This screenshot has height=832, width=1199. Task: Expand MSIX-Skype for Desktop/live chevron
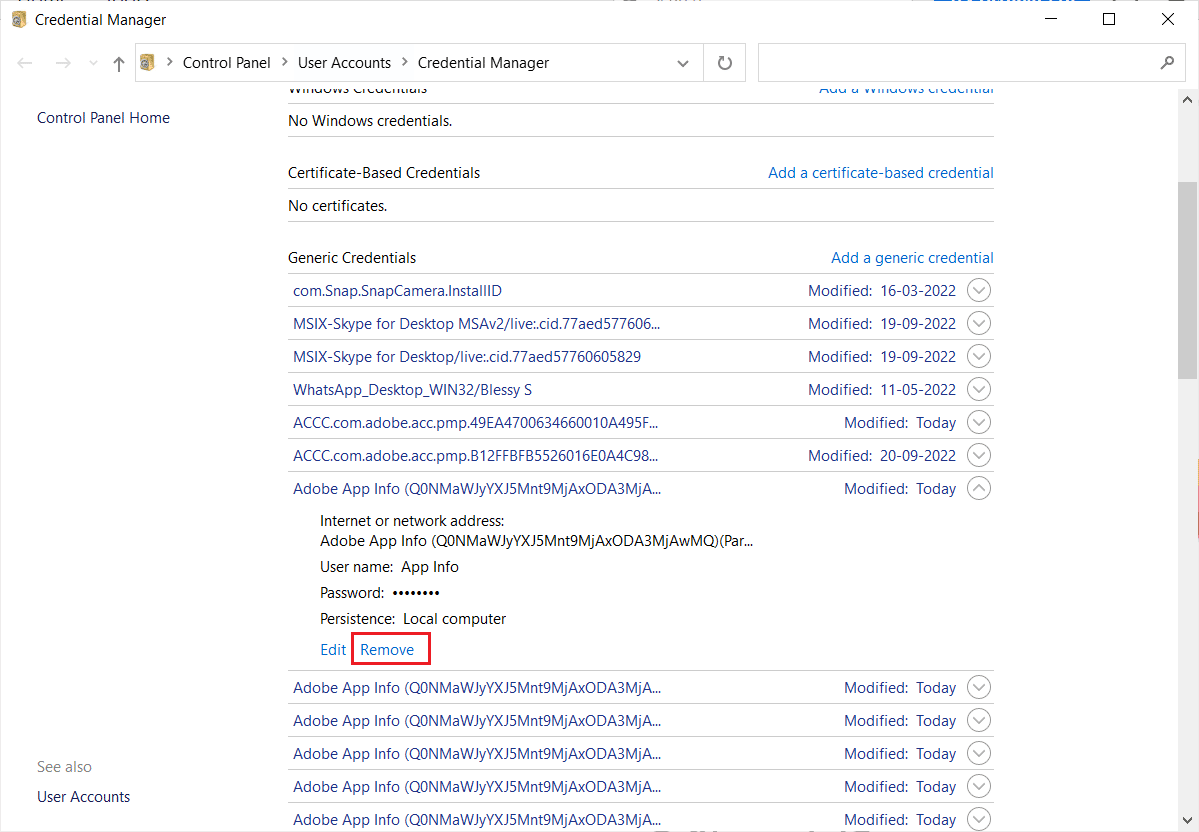point(979,356)
